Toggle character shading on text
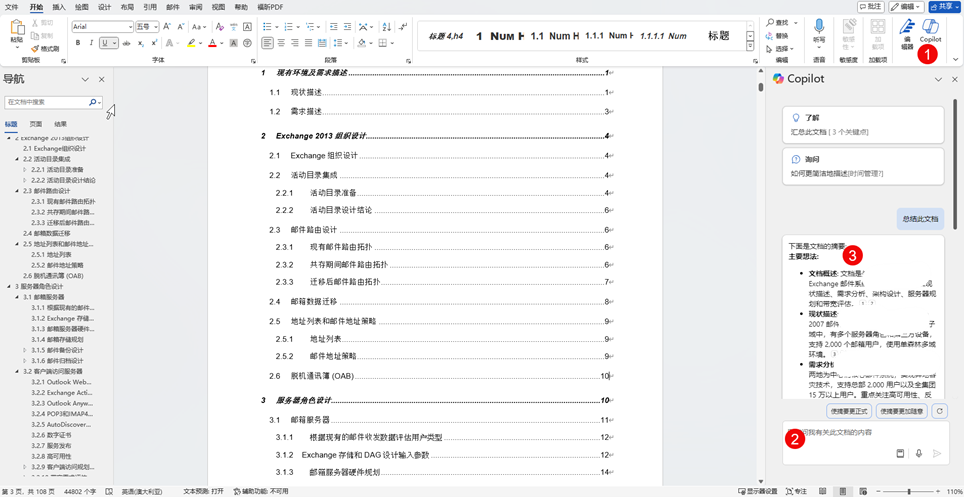Viewport: 964px width, 497px height. click(x=234, y=43)
